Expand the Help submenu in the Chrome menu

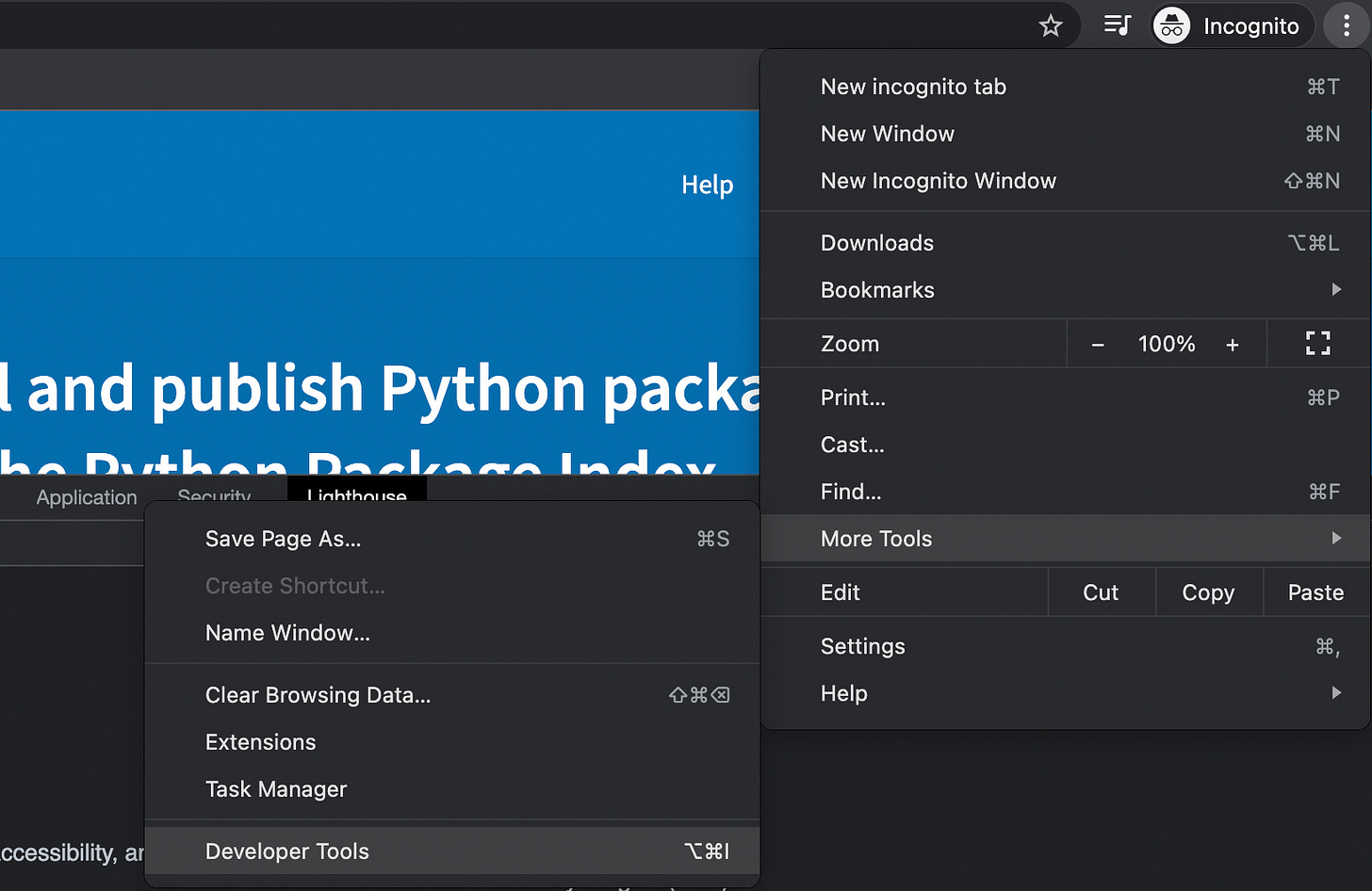pyautogui.click(x=1065, y=693)
